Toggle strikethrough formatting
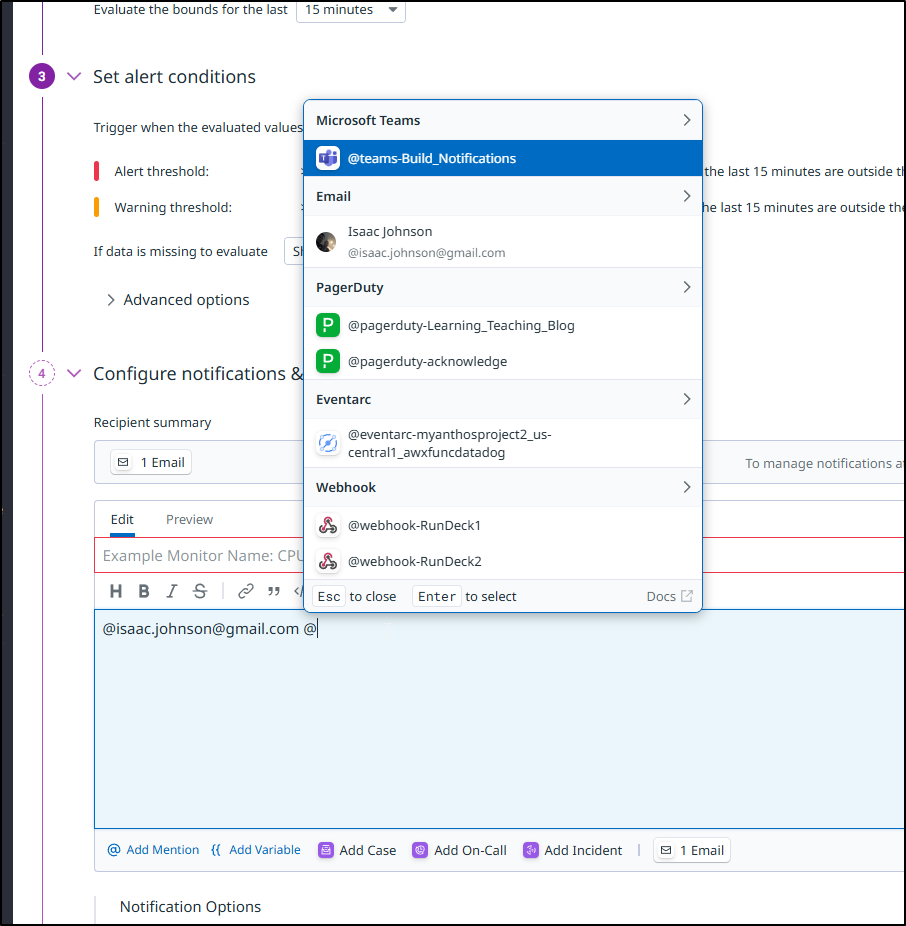This screenshot has height=926, width=906. click(x=200, y=591)
